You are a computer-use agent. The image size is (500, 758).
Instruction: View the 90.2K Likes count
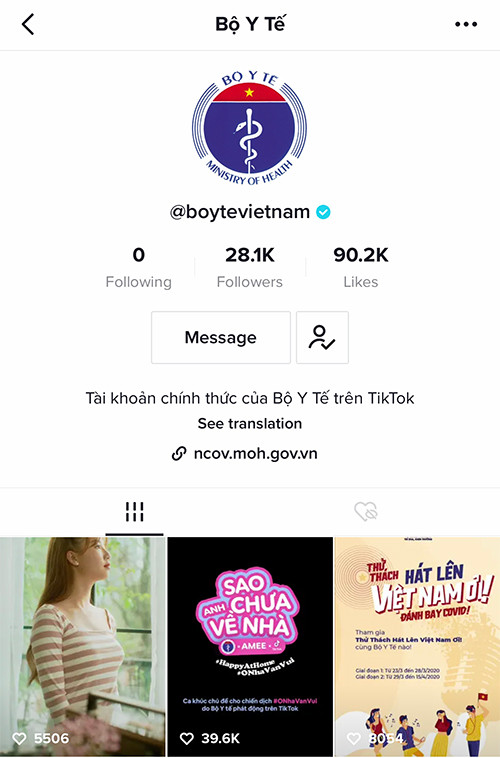click(361, 267)
